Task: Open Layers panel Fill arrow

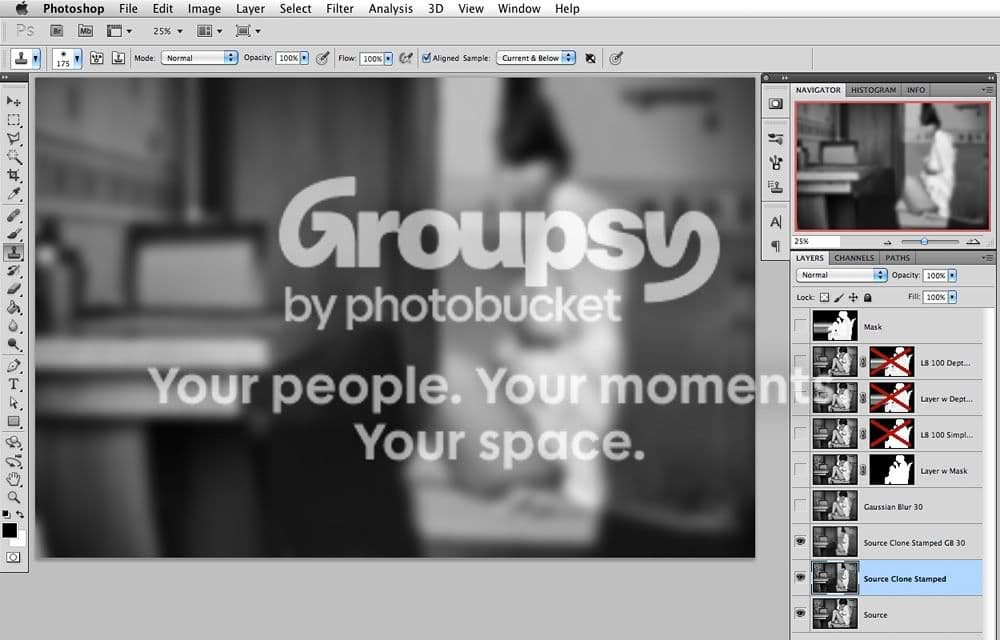Action: 952,297
